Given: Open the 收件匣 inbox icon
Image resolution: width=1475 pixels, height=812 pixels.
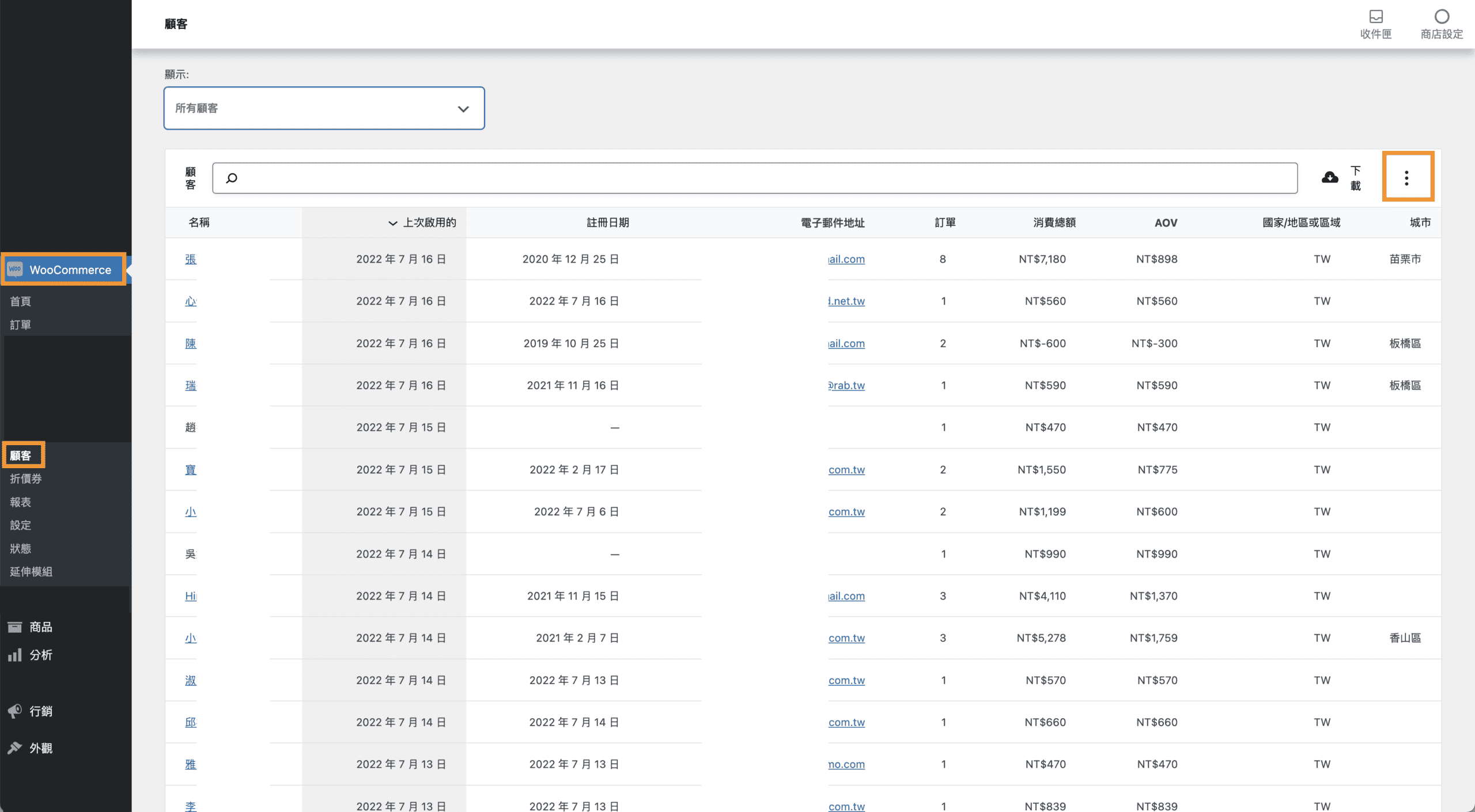Looking at the screenshot, I should click(x=1375, y=17).
